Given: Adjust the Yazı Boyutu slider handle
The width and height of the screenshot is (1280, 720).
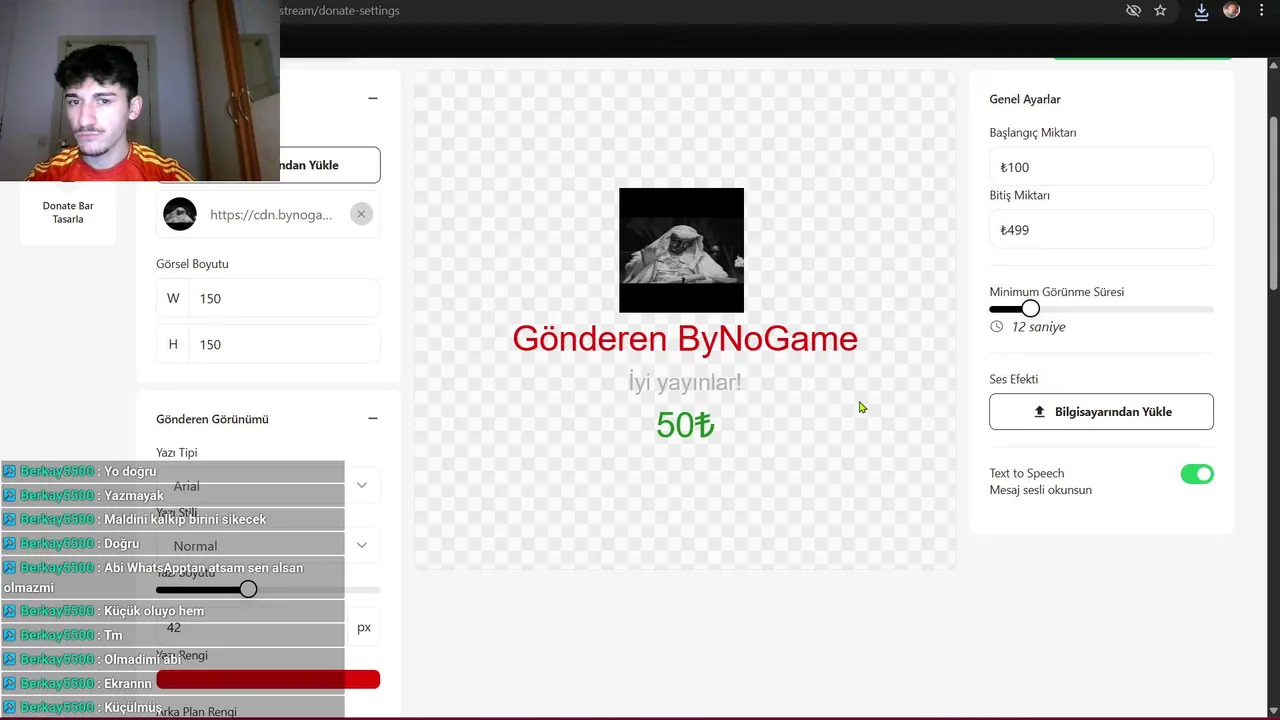Looking at the screenshot, I should pos(248,590).
